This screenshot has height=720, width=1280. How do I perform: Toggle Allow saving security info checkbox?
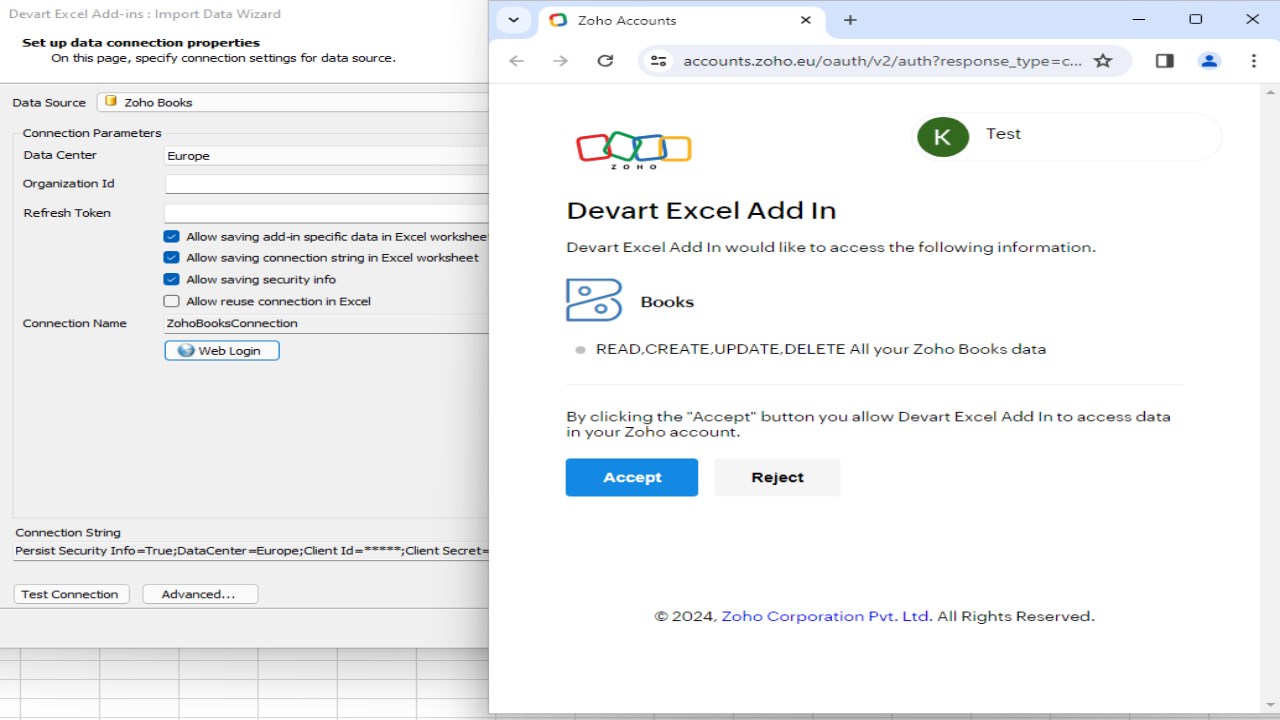pos(171,280)
